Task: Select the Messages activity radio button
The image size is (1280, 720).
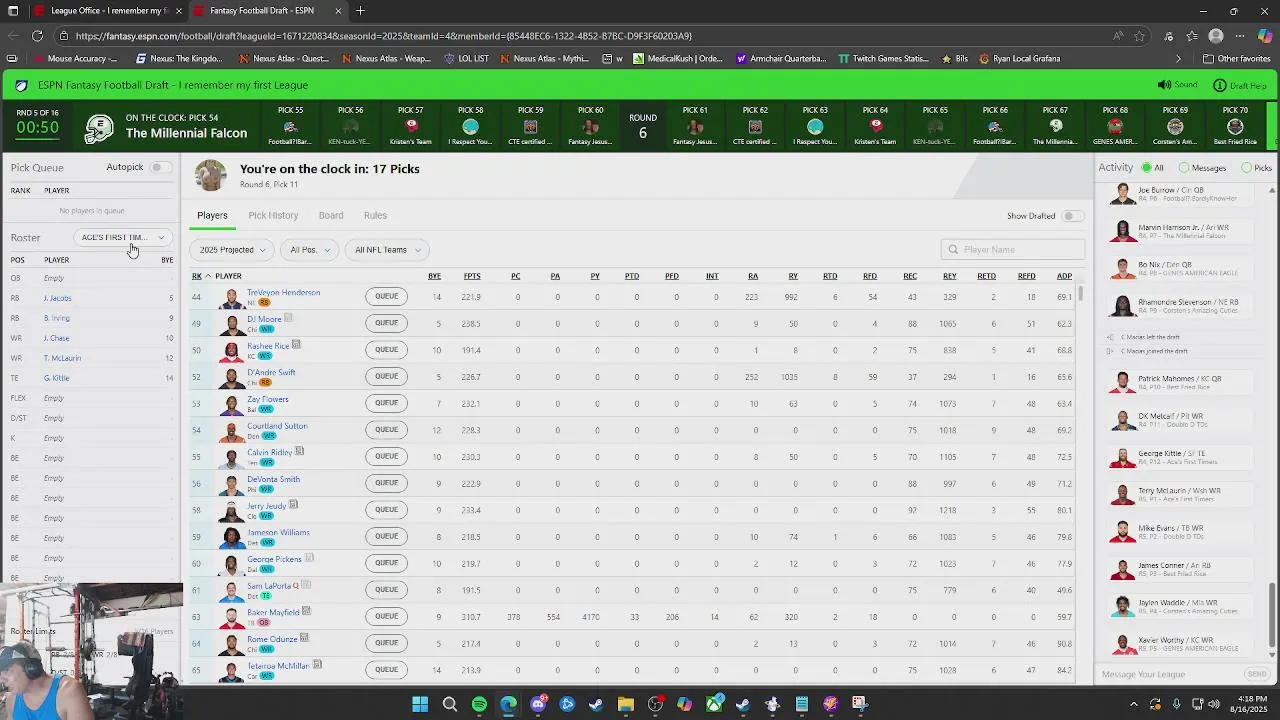Action: [1184, 168]
